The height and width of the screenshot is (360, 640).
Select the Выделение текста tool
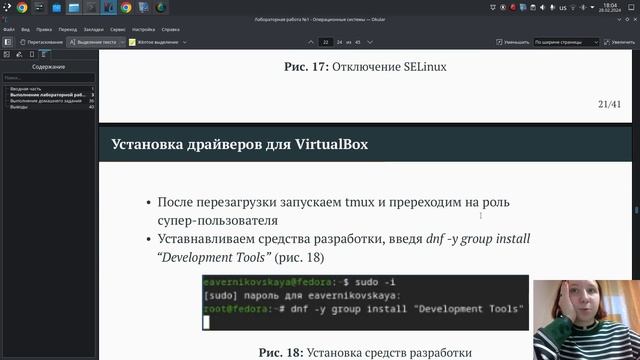(x=93, y=42)
